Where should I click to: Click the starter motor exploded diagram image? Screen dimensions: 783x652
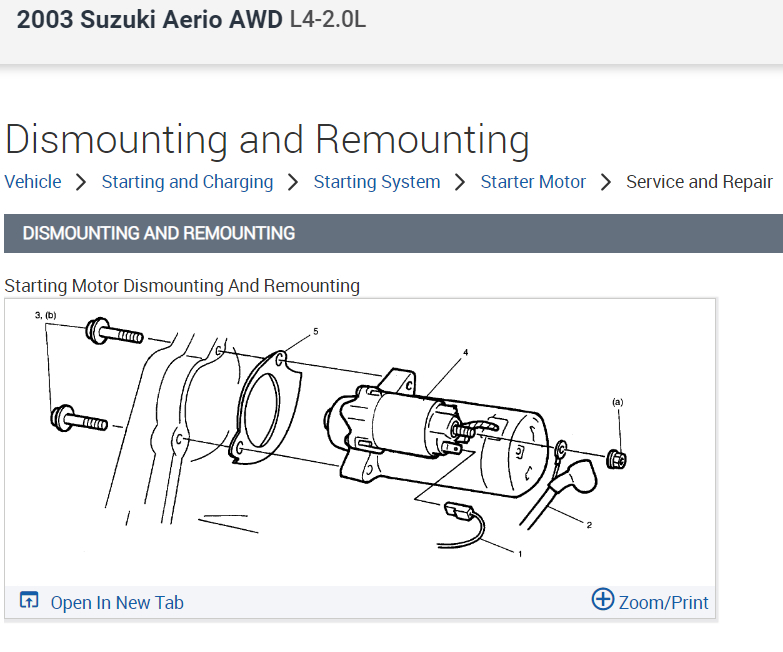pyautogui.click(x=360, y=440)
